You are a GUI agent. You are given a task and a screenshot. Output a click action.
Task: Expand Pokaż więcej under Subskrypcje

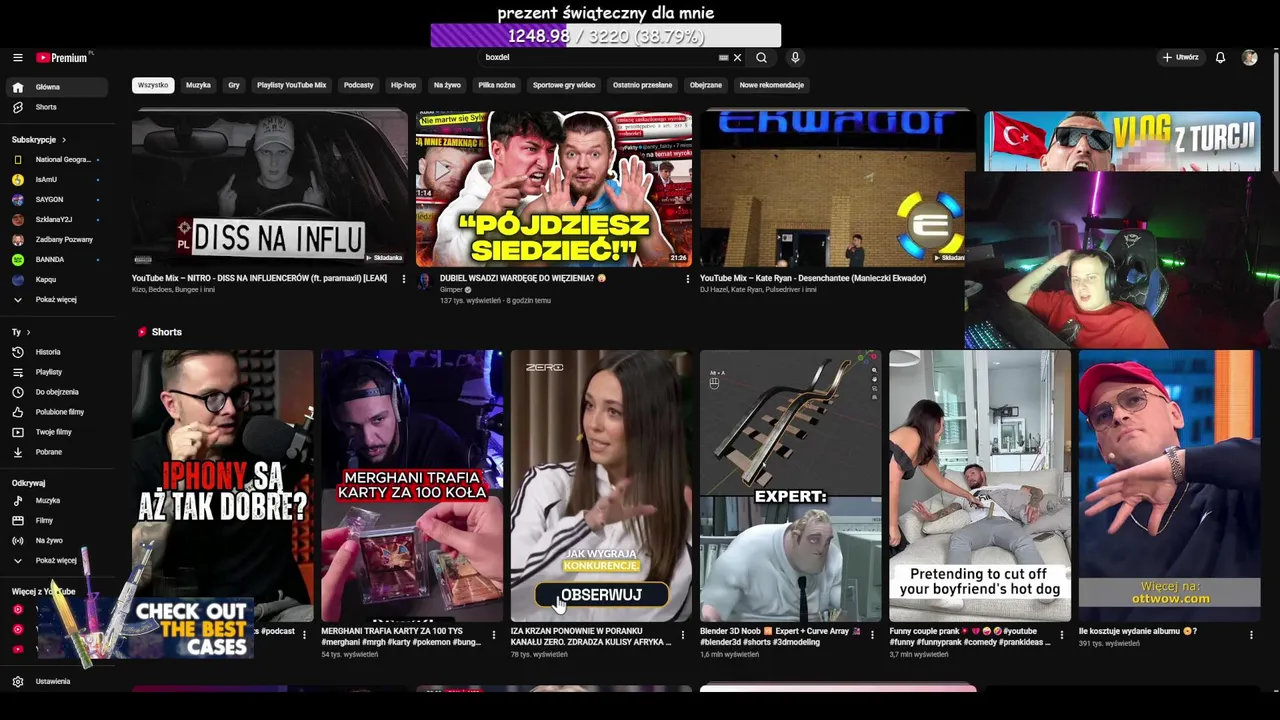(x=57, y=299)
